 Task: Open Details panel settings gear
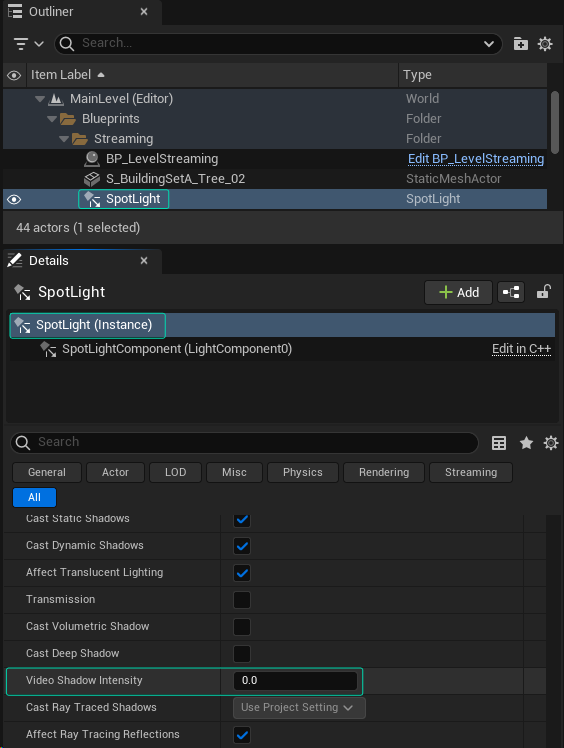point(551,443)
